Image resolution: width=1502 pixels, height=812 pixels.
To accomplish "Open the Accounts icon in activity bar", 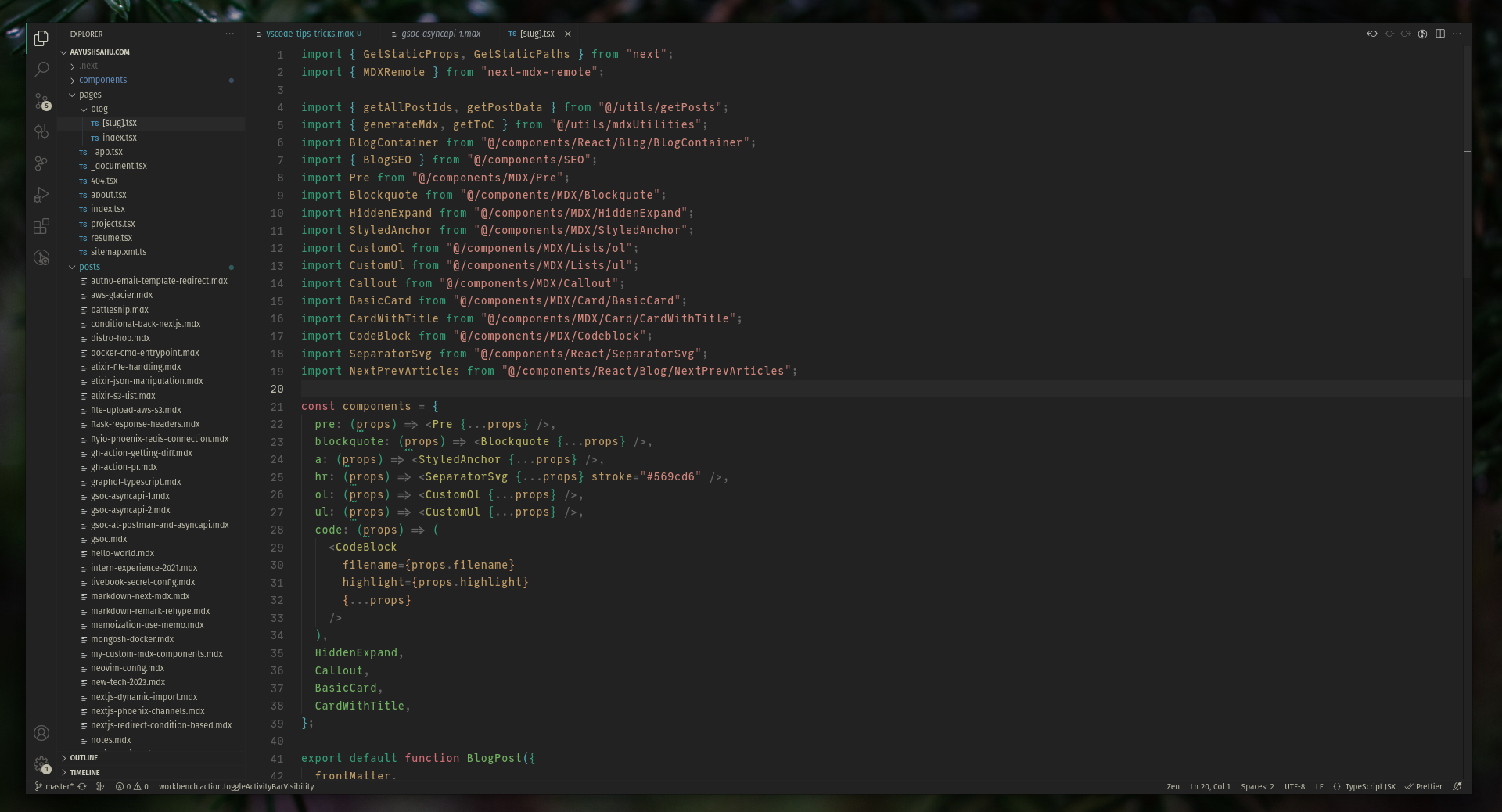I will [41, 733].
